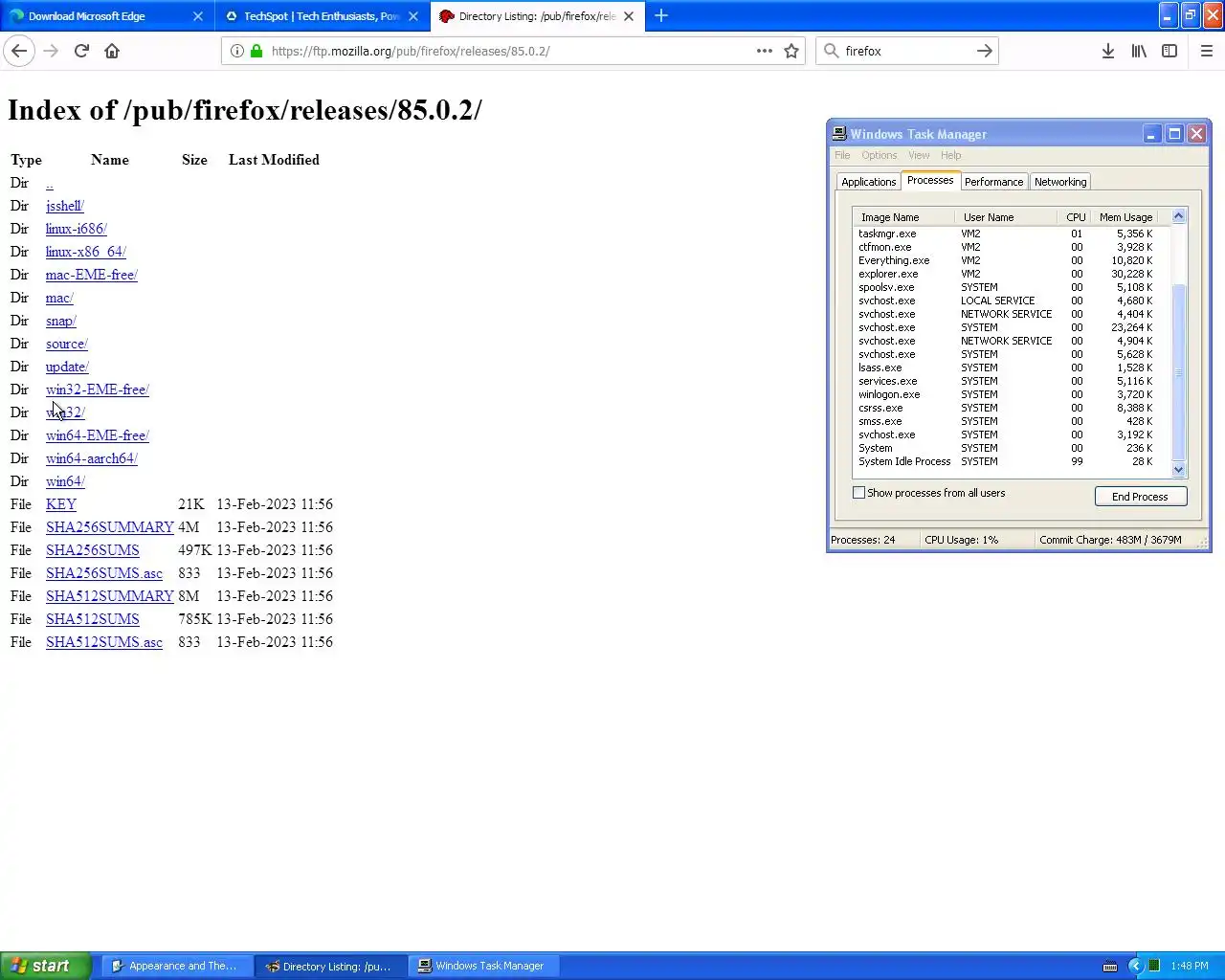Open page actions three-dot menu

764,51
